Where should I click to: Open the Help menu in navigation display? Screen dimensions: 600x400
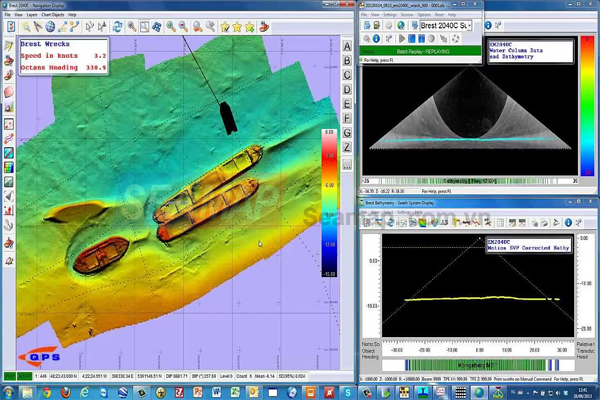[72, 15]
